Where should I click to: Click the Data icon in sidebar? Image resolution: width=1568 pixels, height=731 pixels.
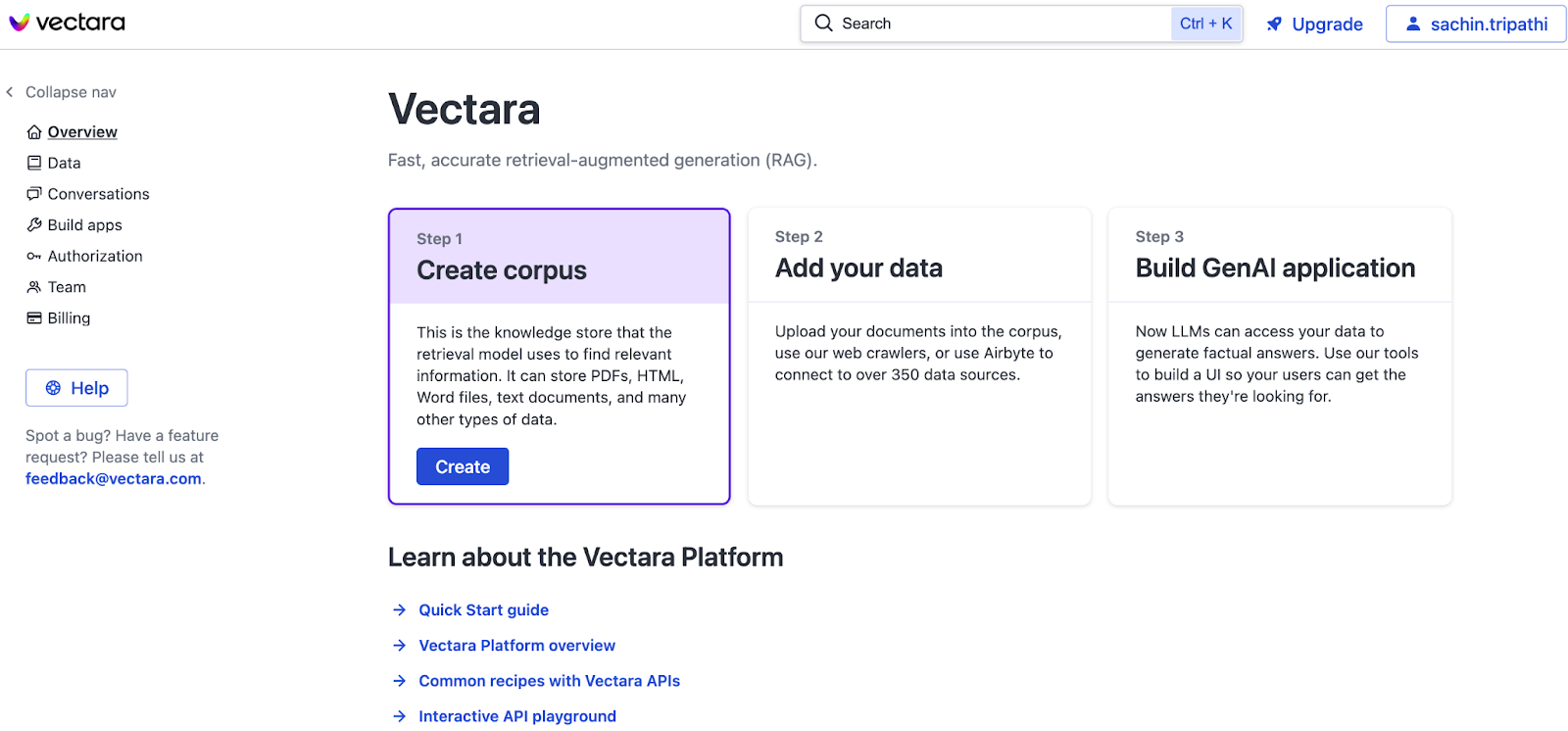[34, 163]
